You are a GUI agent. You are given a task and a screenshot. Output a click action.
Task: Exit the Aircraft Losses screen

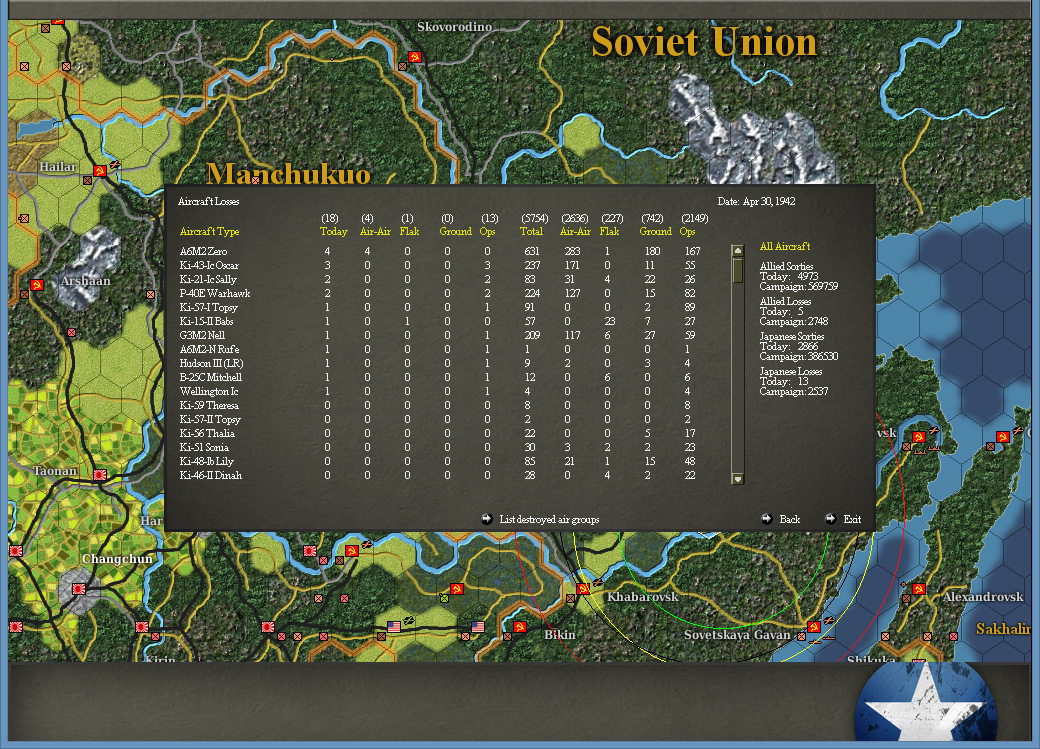tap(844, 519)
